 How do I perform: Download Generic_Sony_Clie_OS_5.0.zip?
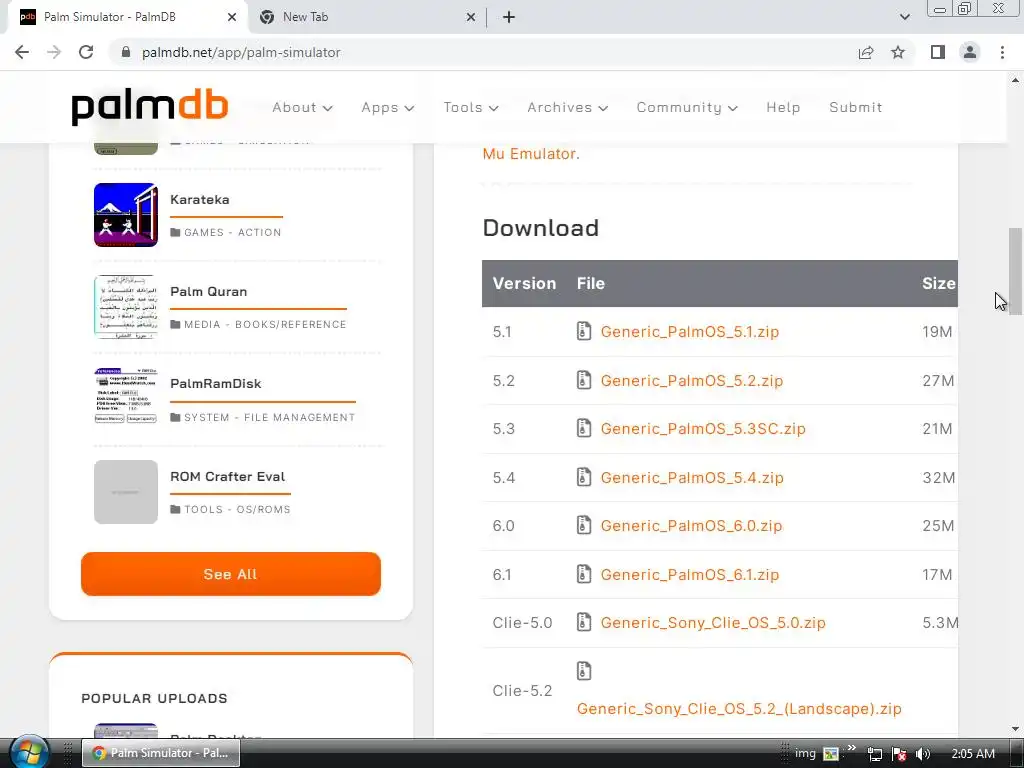(712, 623)
